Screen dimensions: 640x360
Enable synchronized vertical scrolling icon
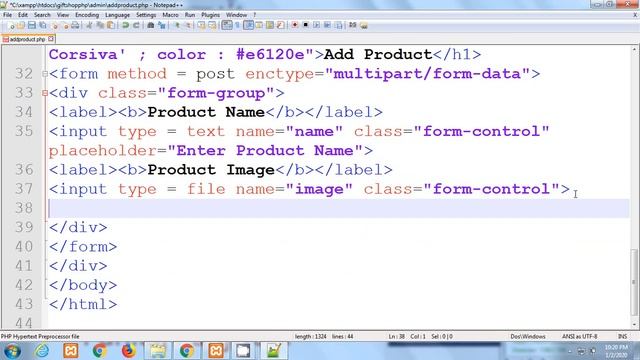[202, 25]
